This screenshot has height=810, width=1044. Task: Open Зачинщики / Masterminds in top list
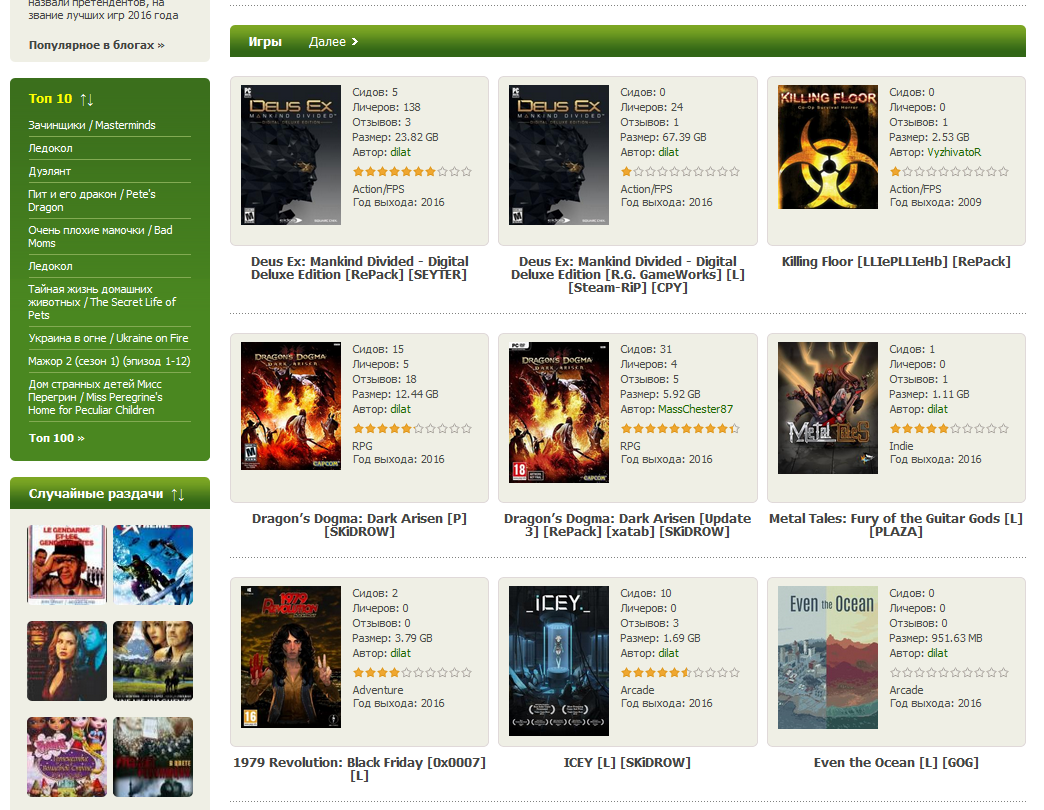[92, 125]
